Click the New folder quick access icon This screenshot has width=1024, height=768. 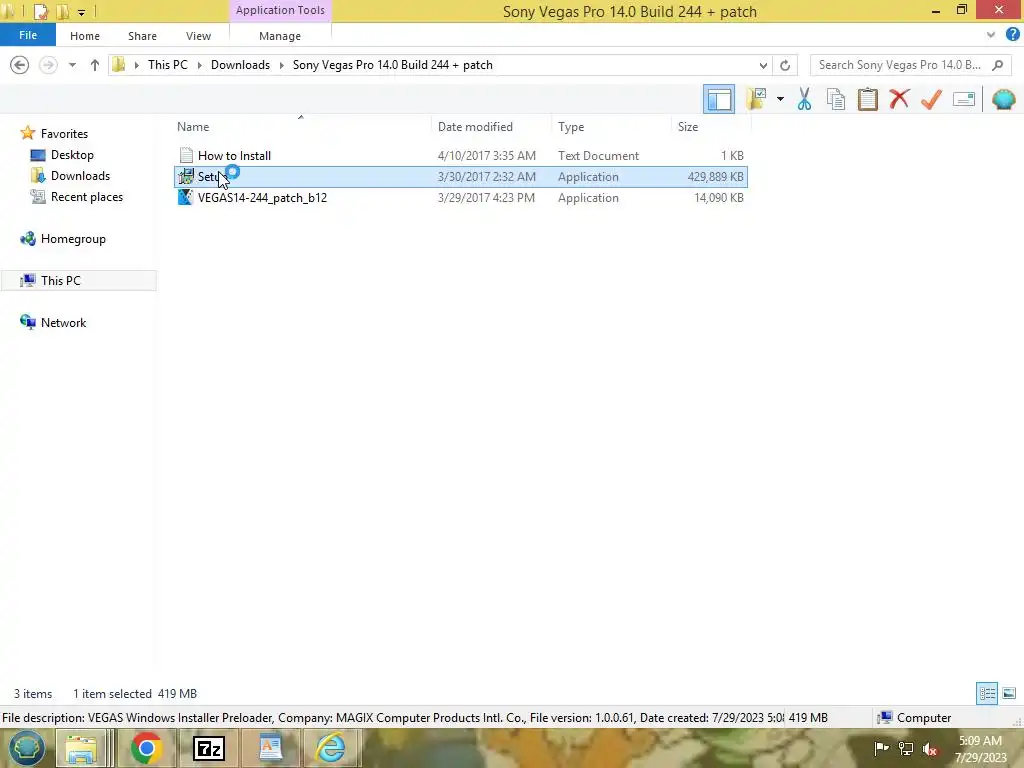point(63,11)
